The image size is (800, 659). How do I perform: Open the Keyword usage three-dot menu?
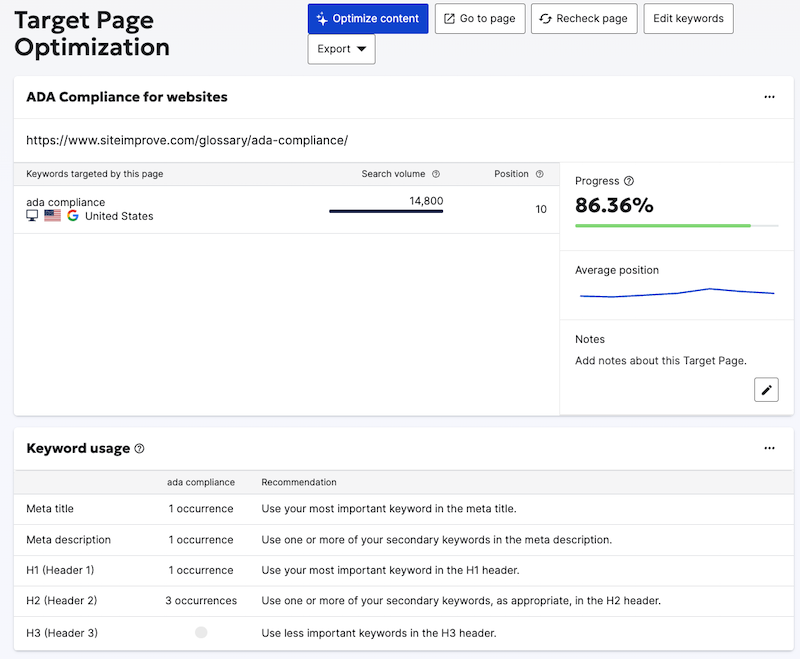(769, 448)
